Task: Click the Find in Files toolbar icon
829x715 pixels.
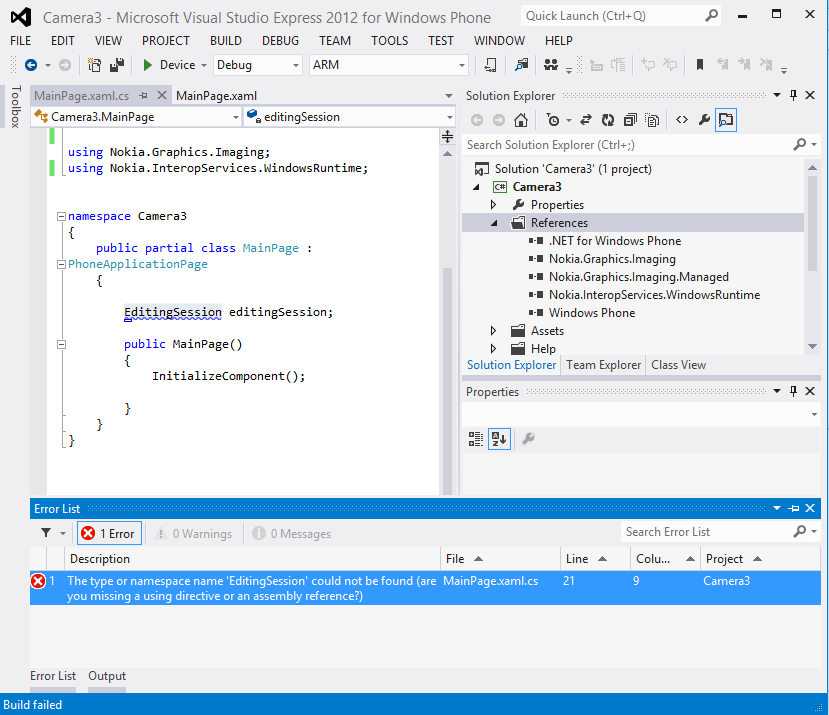Action: 521,65
